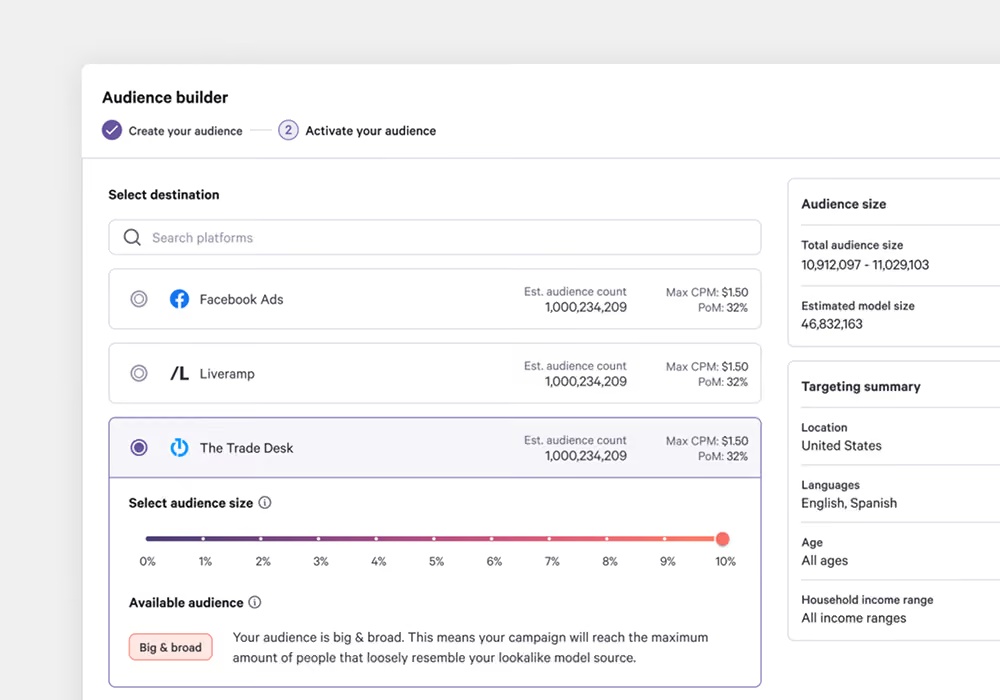Click The Trade Desk est. audience count 1,000,234,209

pyautogui.click(x=585, y=456)
